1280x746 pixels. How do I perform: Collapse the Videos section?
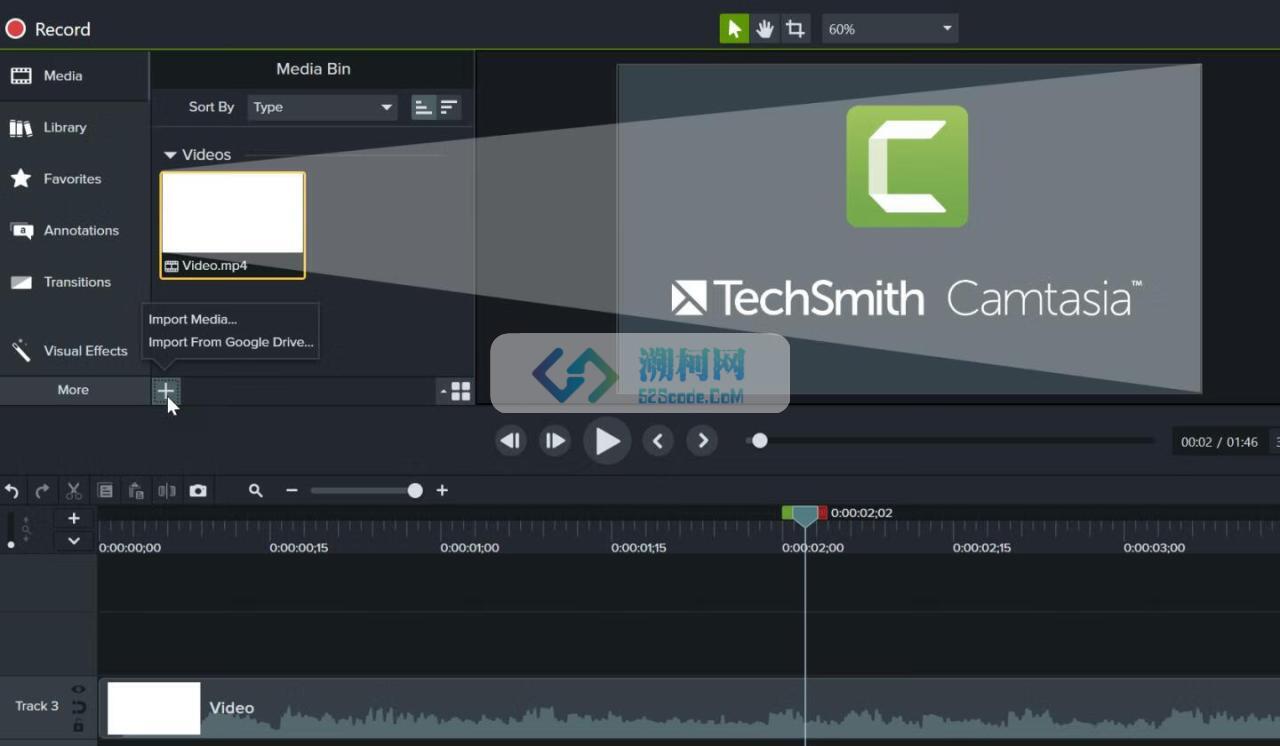[x=170, y=155]
